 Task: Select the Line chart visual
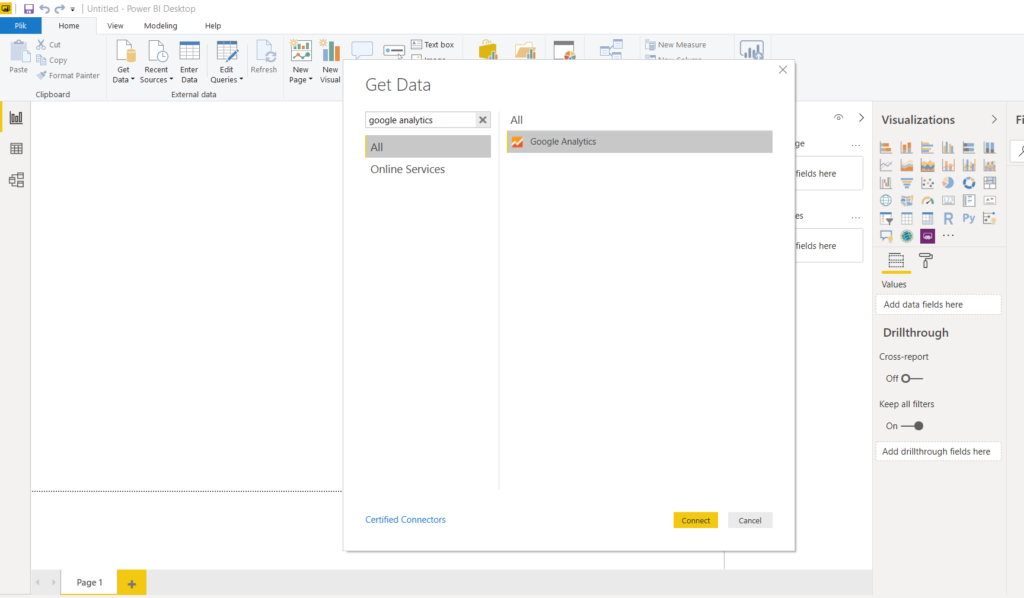pos(886,166)
